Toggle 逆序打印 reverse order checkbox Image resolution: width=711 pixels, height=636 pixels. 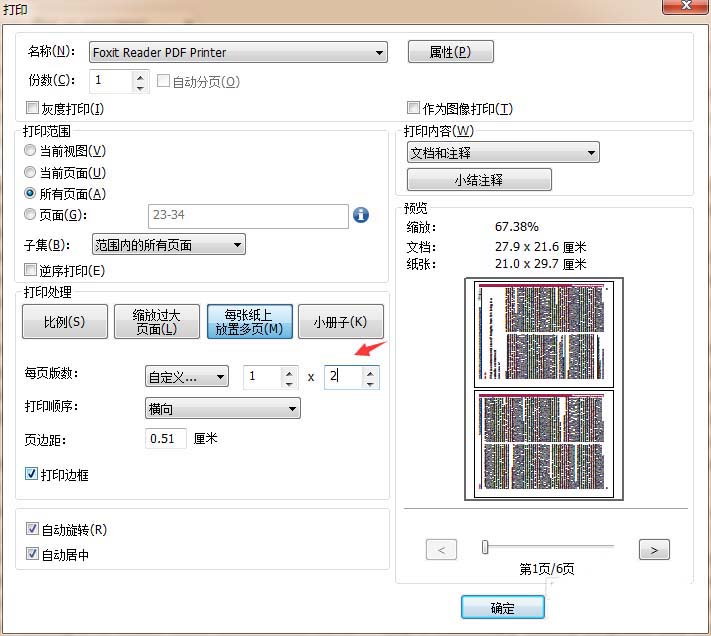pyautogui.click(x=32, y=270)
